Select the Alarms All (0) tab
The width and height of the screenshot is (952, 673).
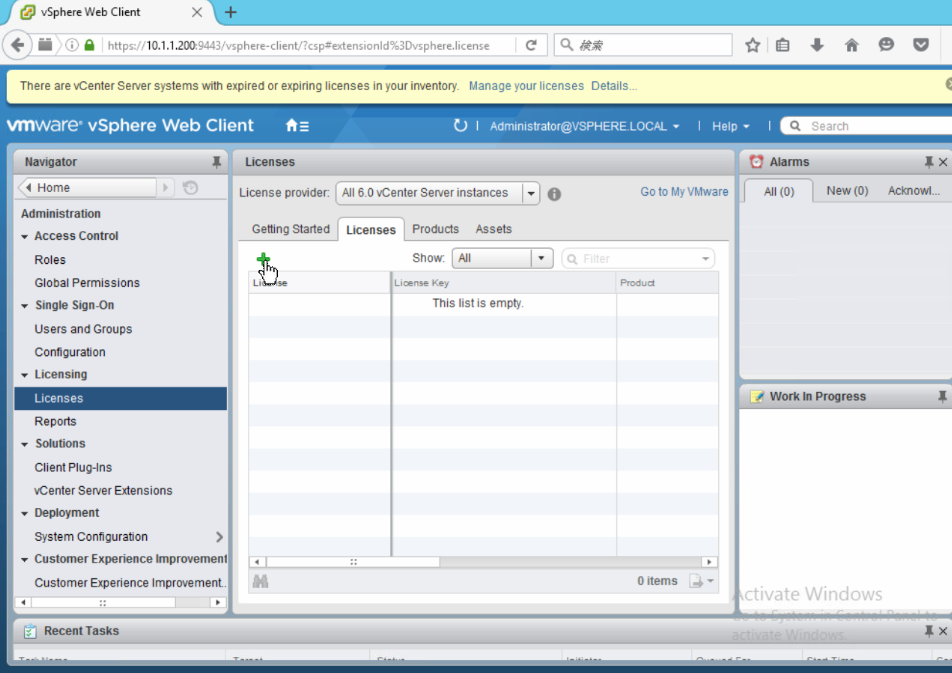[778, 191]
